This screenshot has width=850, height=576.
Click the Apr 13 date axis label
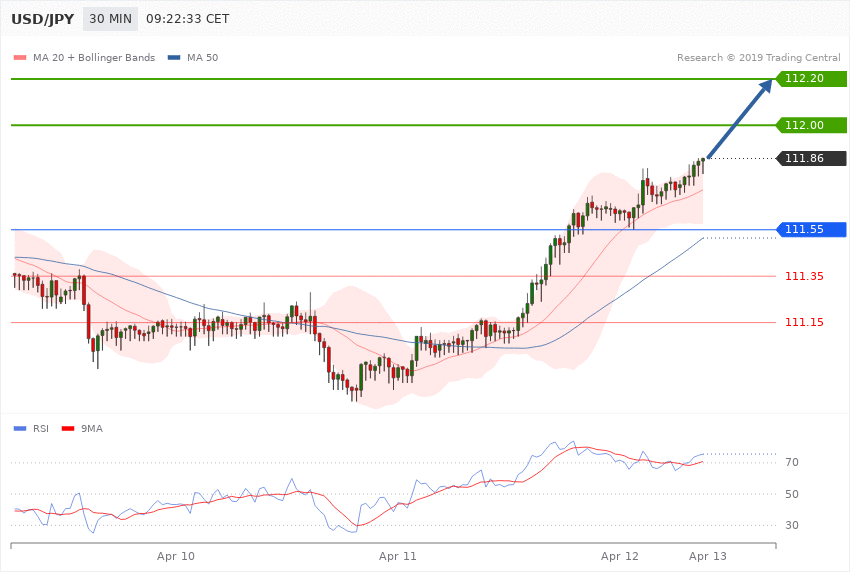click(707, 556)
